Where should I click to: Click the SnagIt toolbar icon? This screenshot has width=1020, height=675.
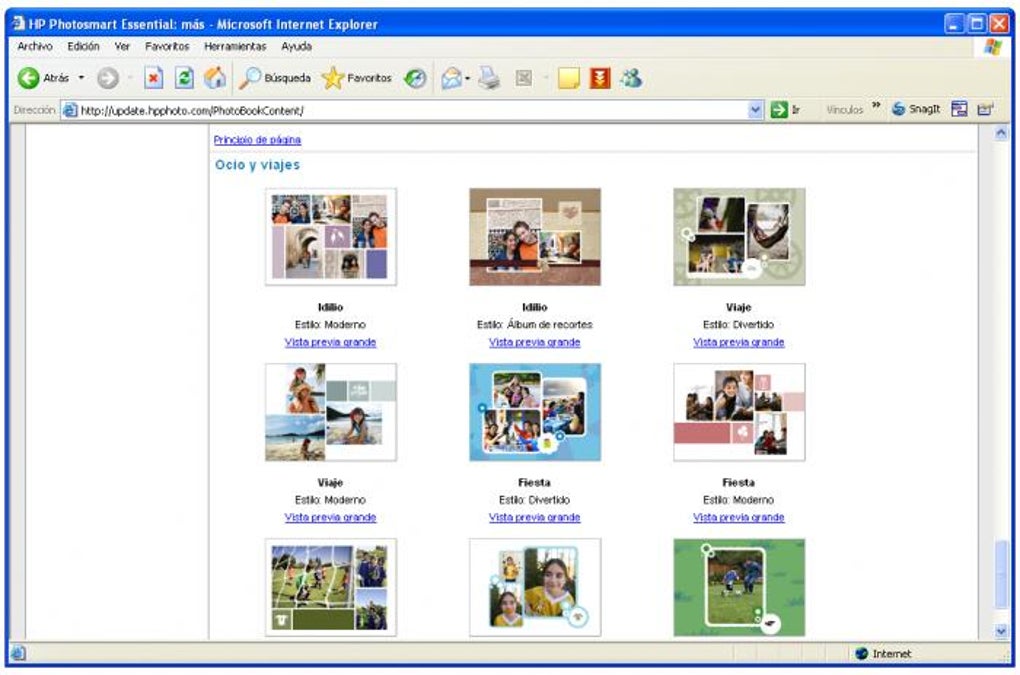pos(916,109)
